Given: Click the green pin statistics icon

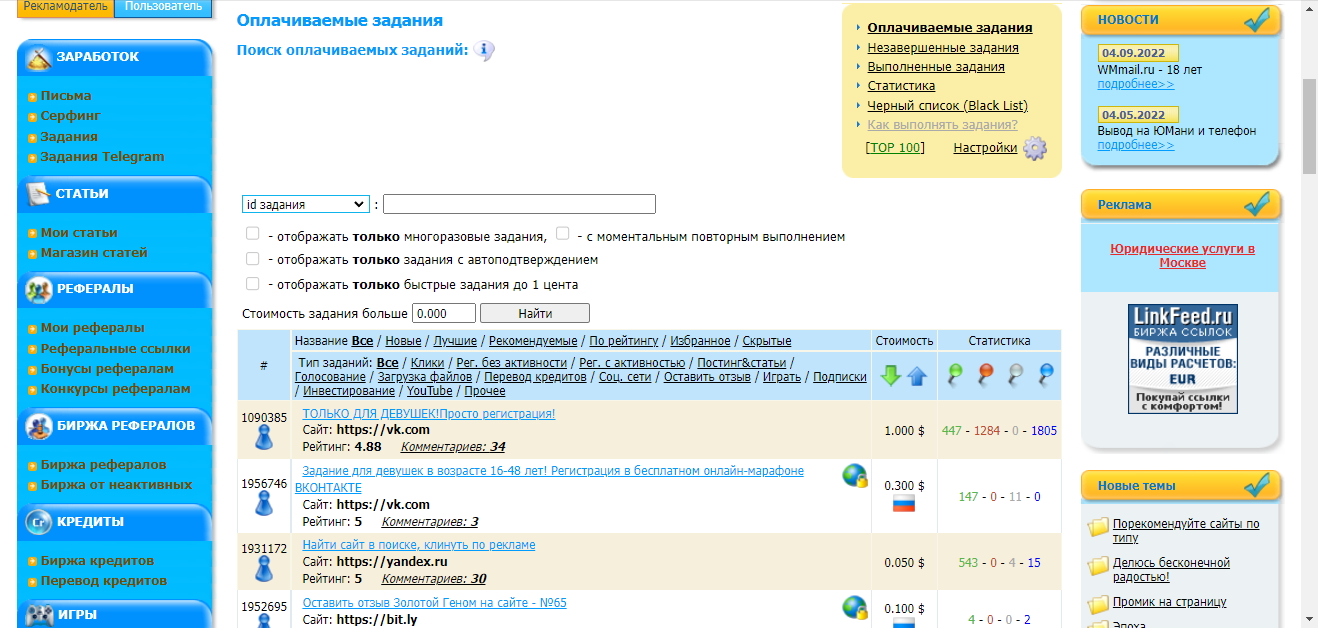Looking at the screenshot, I should (x=955, y=375).
